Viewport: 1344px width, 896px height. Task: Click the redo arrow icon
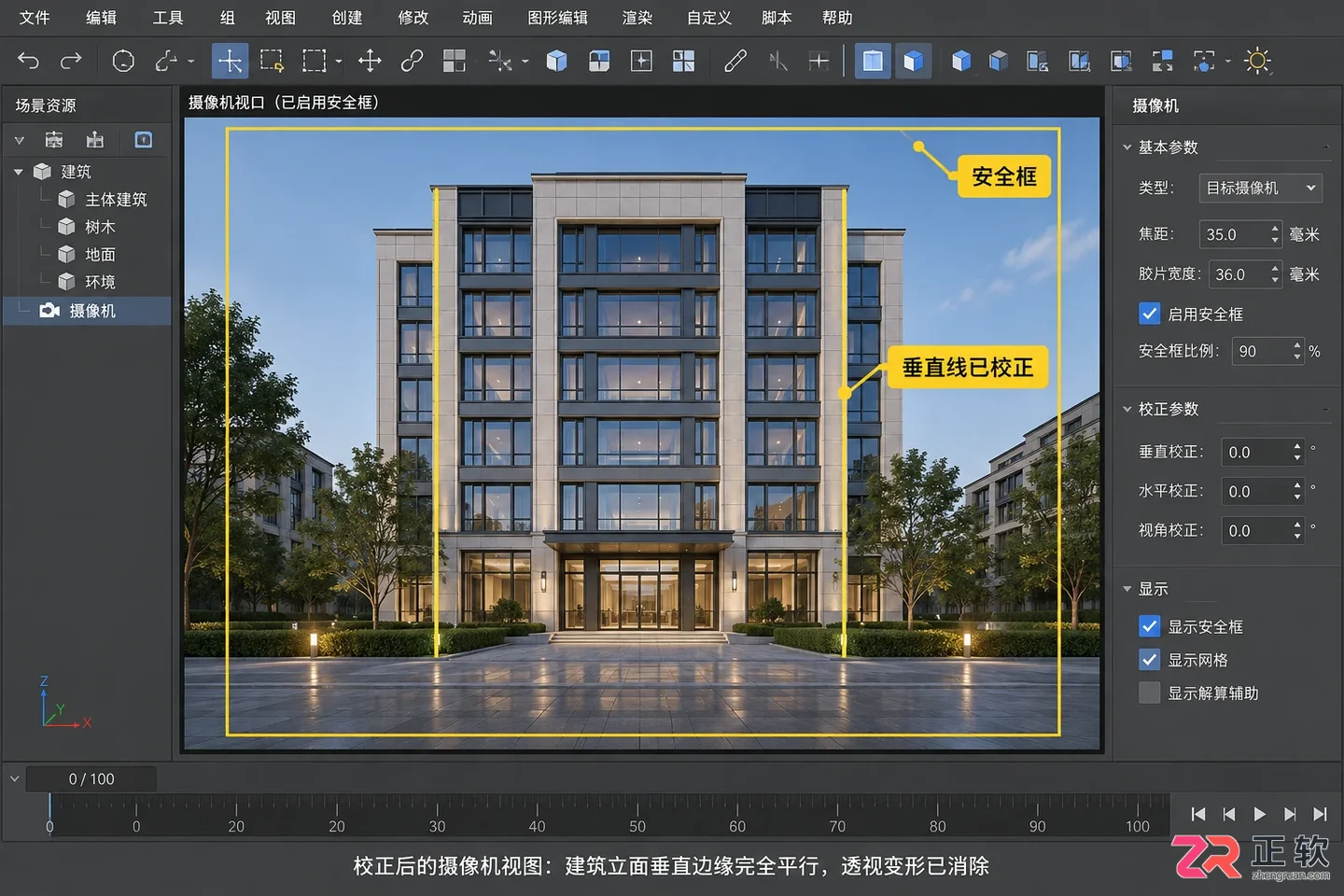coord(71,62)
